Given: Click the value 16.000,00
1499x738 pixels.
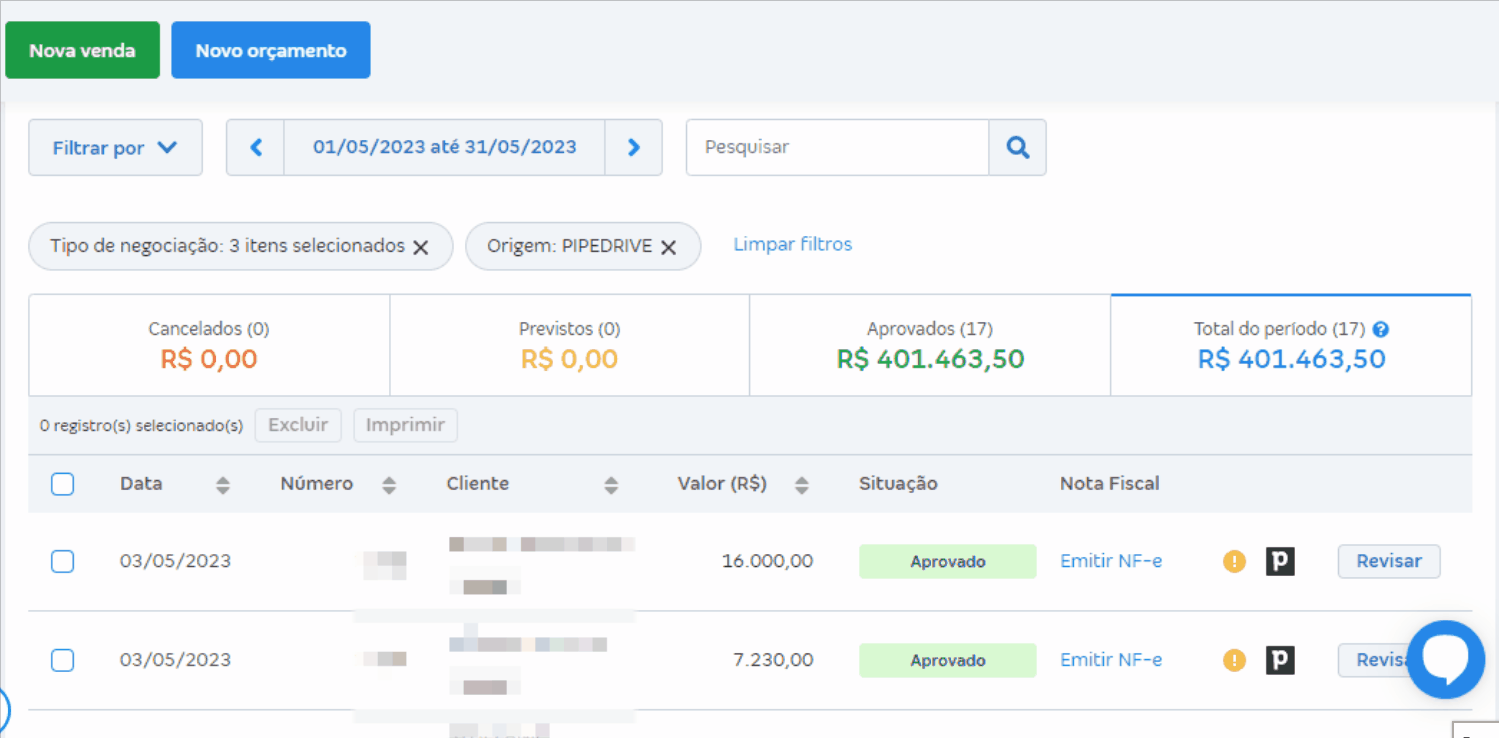Looking at the screenshot, I should [x=767, y=561].
